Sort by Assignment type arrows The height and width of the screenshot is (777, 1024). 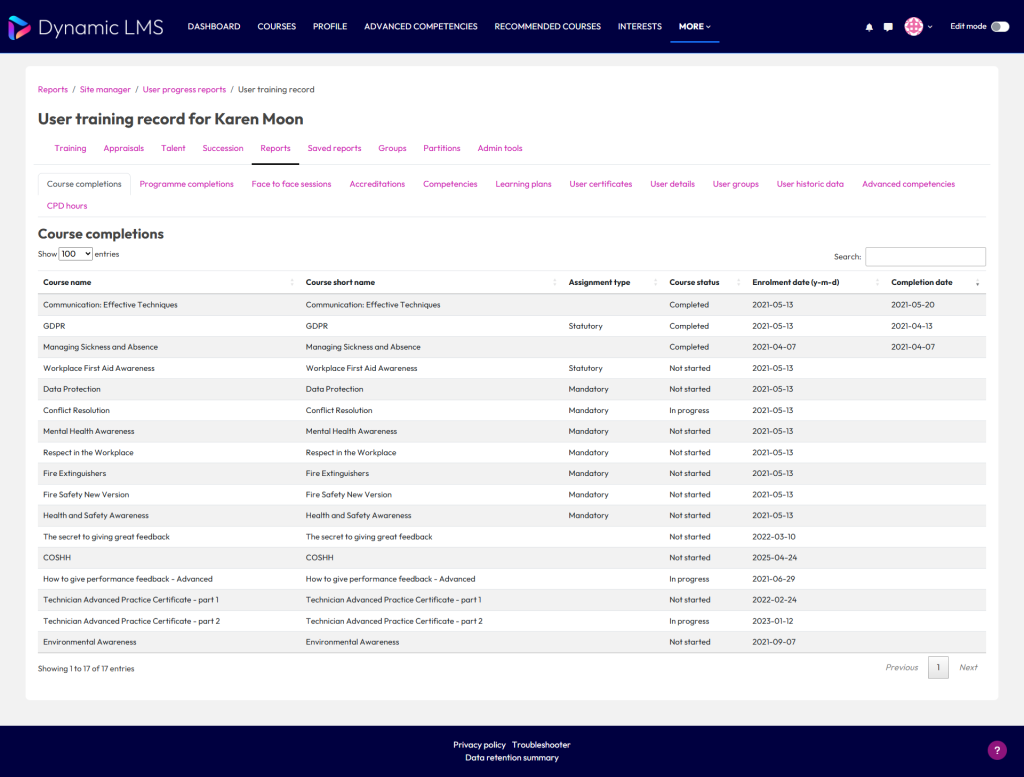pos(655,282)
